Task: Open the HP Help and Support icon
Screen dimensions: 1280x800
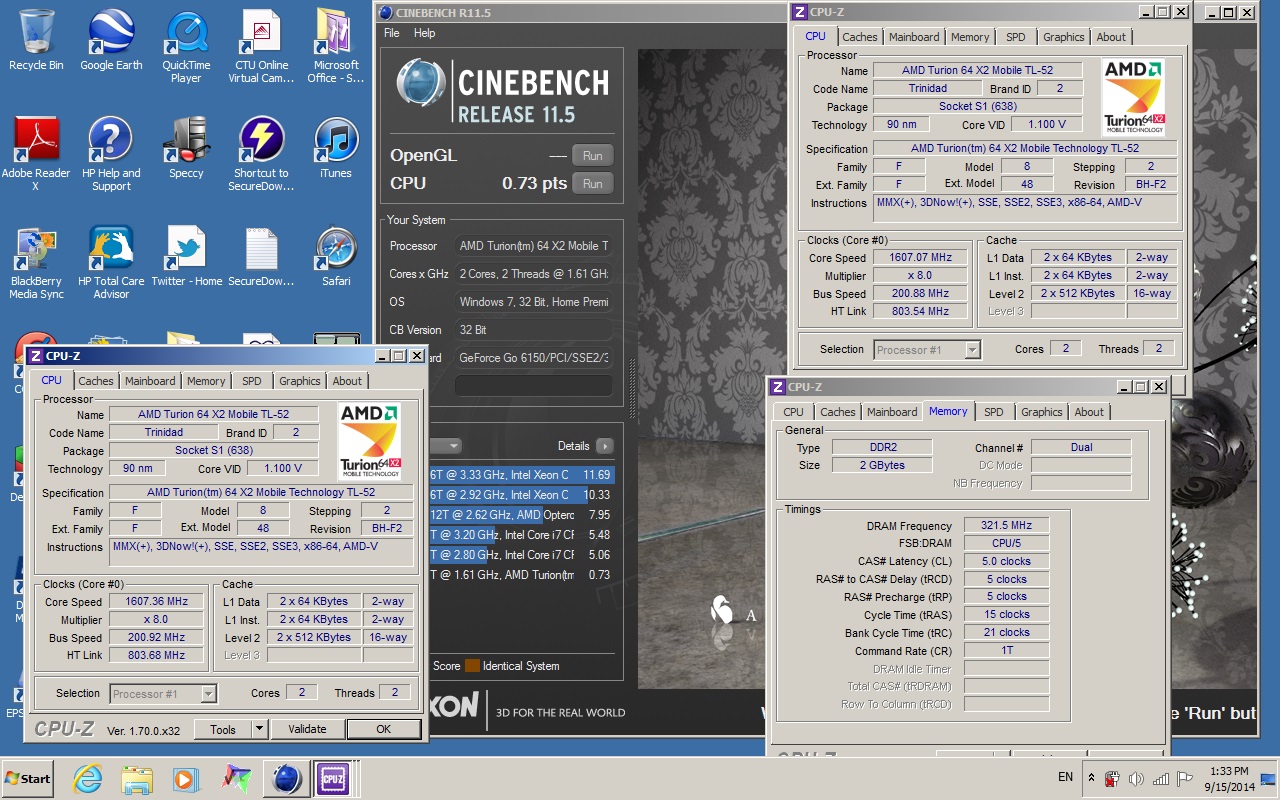Action: [x=111, y=154]
